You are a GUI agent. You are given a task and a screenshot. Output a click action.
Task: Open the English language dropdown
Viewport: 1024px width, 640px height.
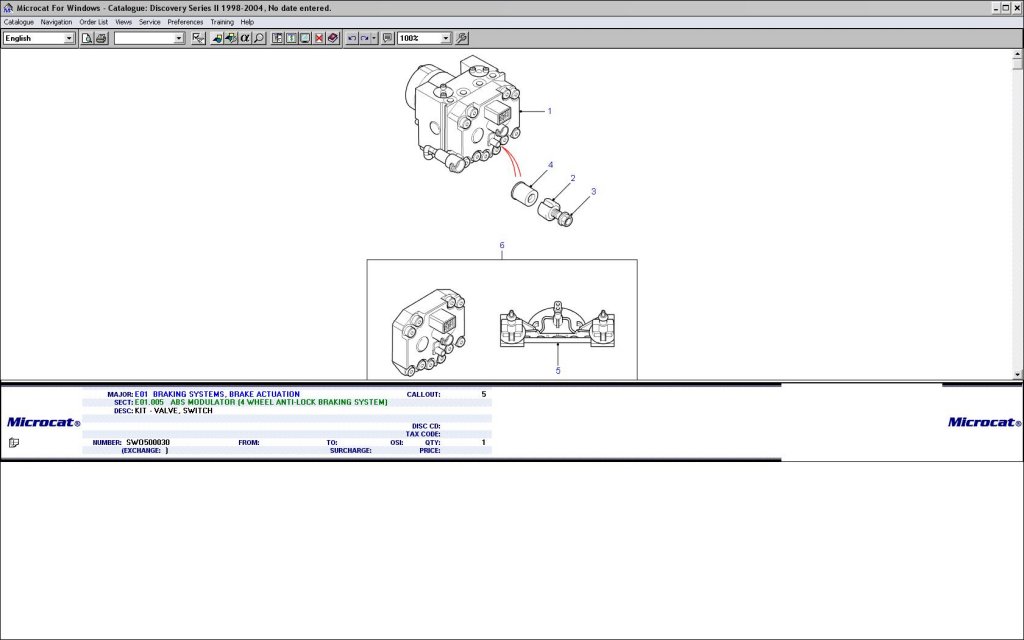[x=69, y=39]
